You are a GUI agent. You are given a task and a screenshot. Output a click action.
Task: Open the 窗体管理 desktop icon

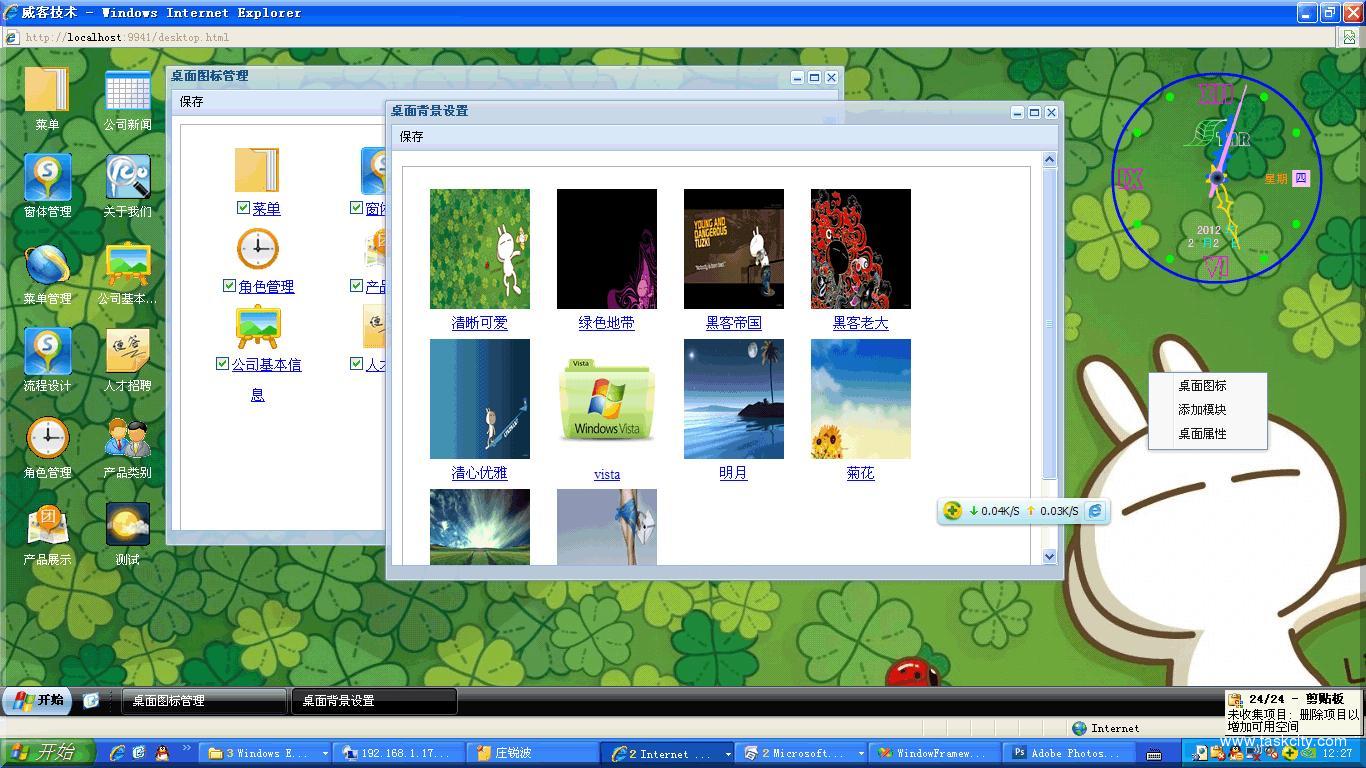(x=47, y=178)
